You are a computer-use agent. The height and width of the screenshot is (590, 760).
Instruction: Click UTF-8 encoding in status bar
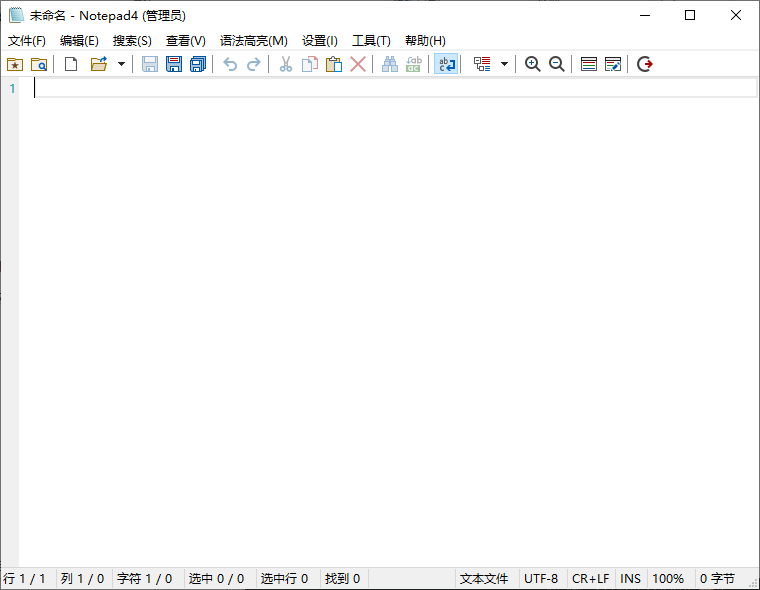[541, 579]
